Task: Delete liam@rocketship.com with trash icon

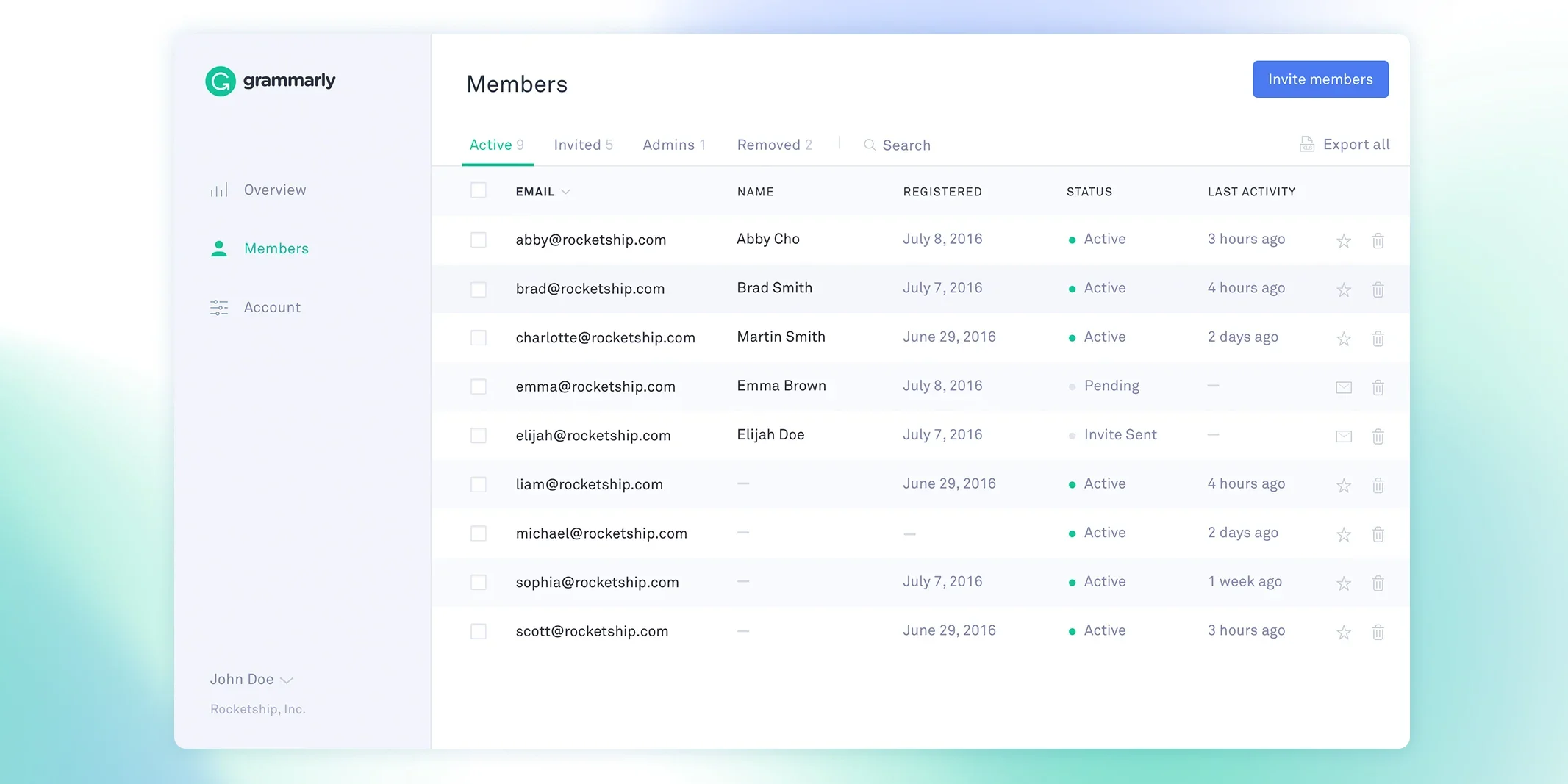Action: pyautogui.click(x=1378, y=485)
